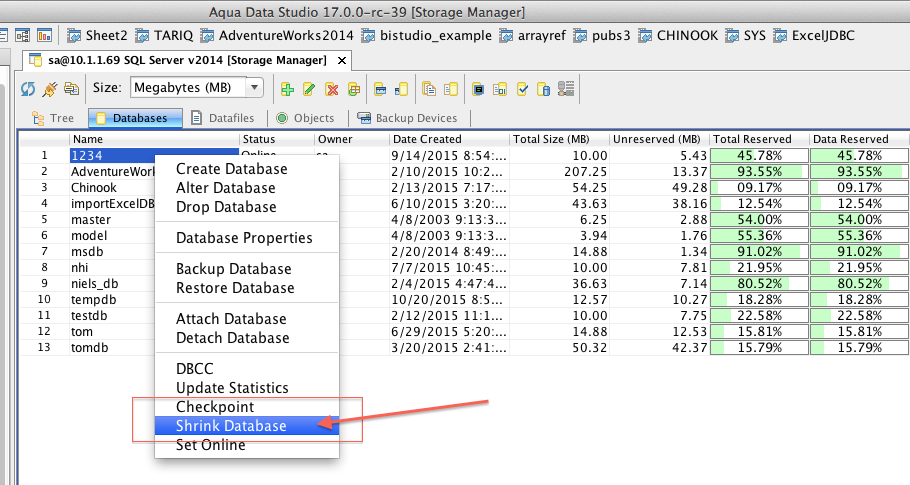Choose Update Statistics from context menu

pyautogui.click(x=247, y=388)
